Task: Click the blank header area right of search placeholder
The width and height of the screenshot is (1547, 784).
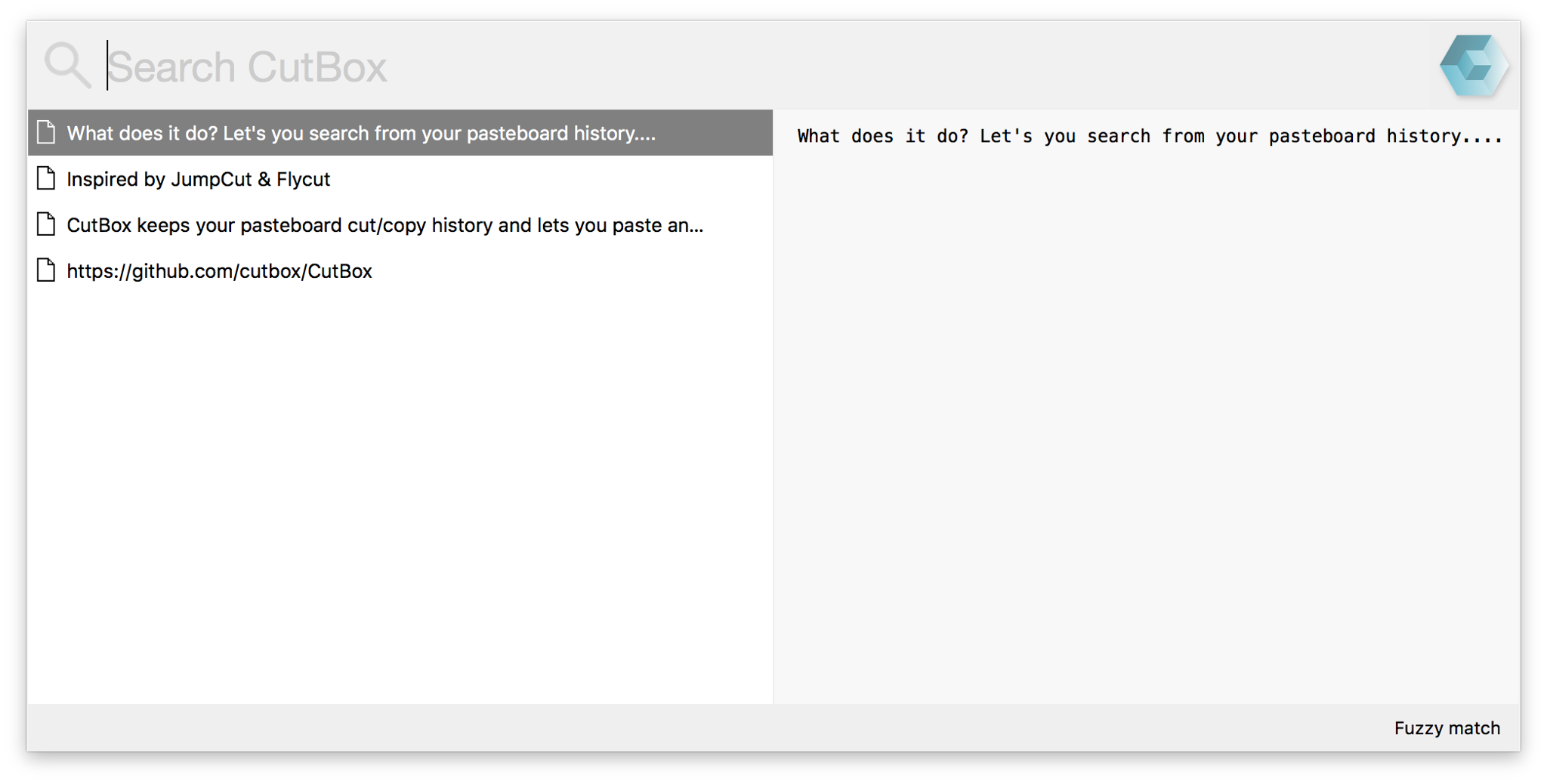Action: point(906,66)
